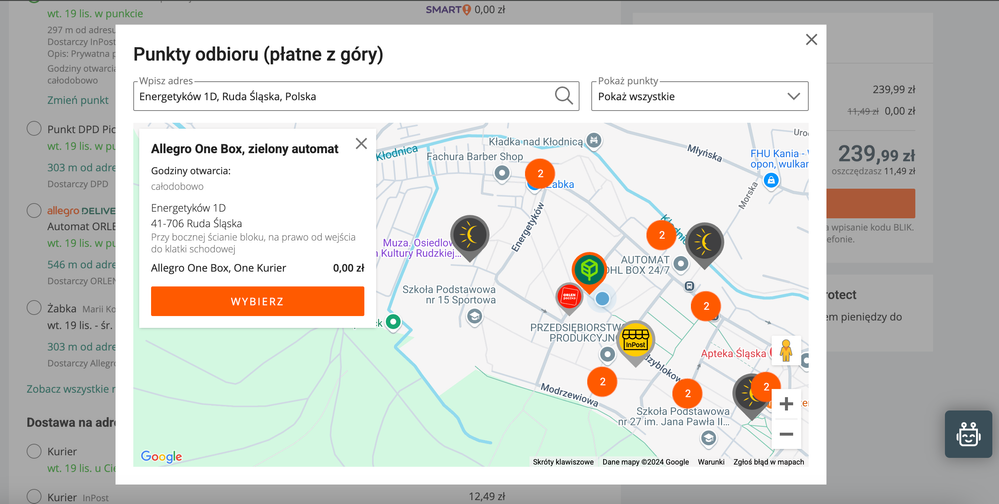Screen dimensions: 999x504
Task: Click the Apteka Śląska pharmacy label
Action: [733, 353]
